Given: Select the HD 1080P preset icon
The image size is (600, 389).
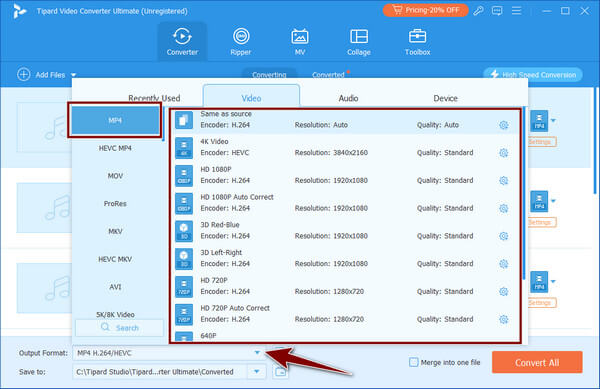Looking at the screenshot, I should point(184,176).
